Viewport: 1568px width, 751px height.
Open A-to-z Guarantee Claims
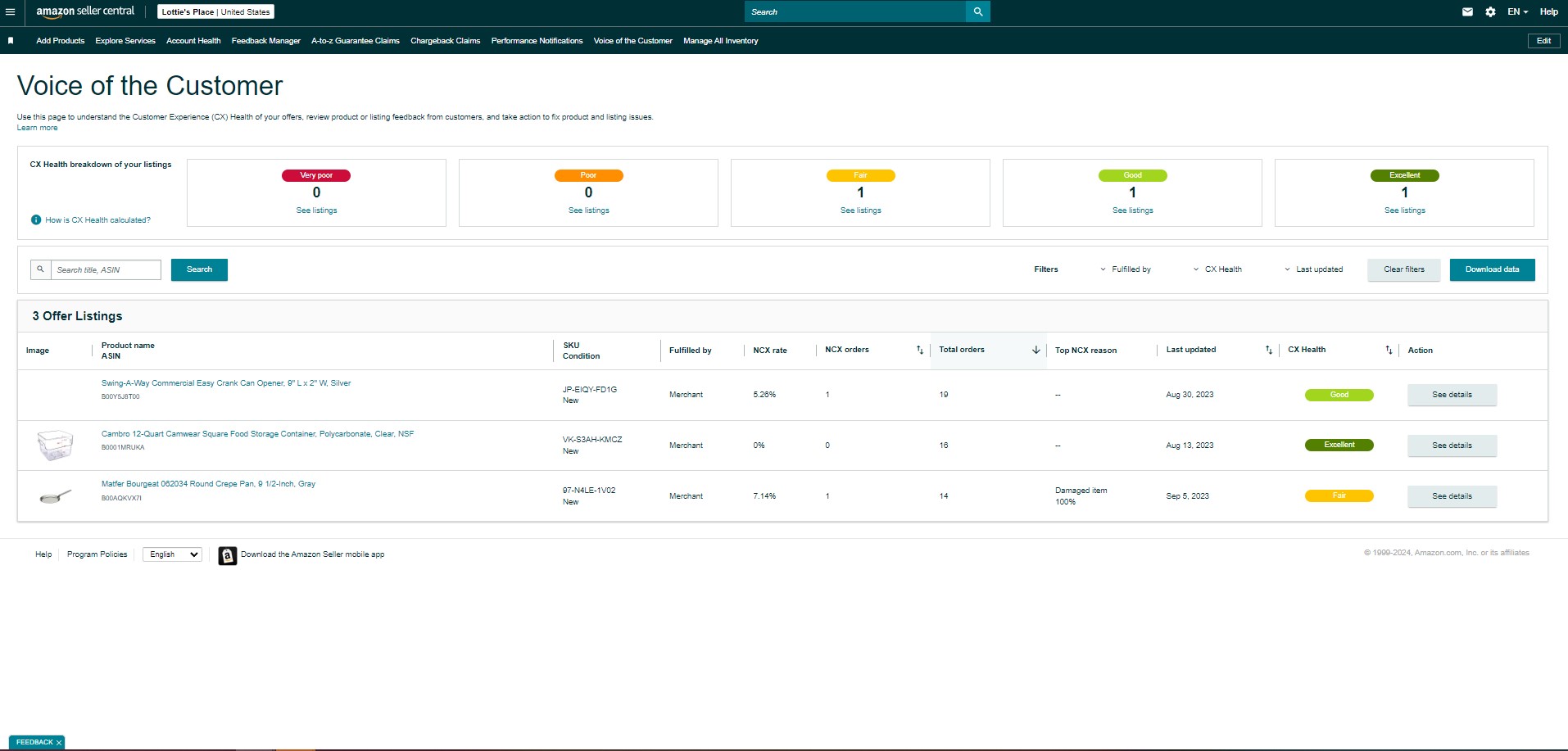[356, 40]
